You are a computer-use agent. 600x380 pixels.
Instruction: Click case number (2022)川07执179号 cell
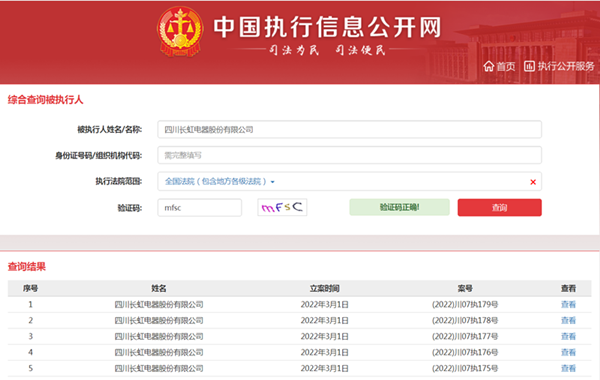465,305
